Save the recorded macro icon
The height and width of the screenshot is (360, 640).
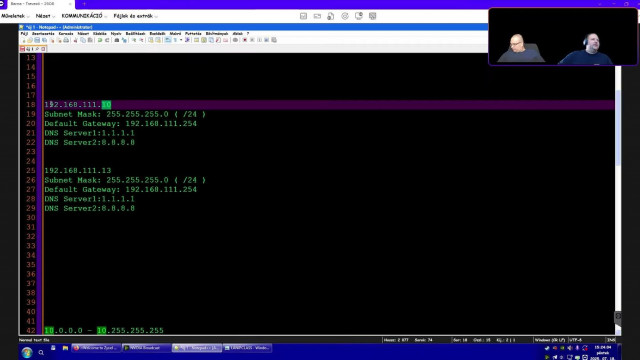274,40
